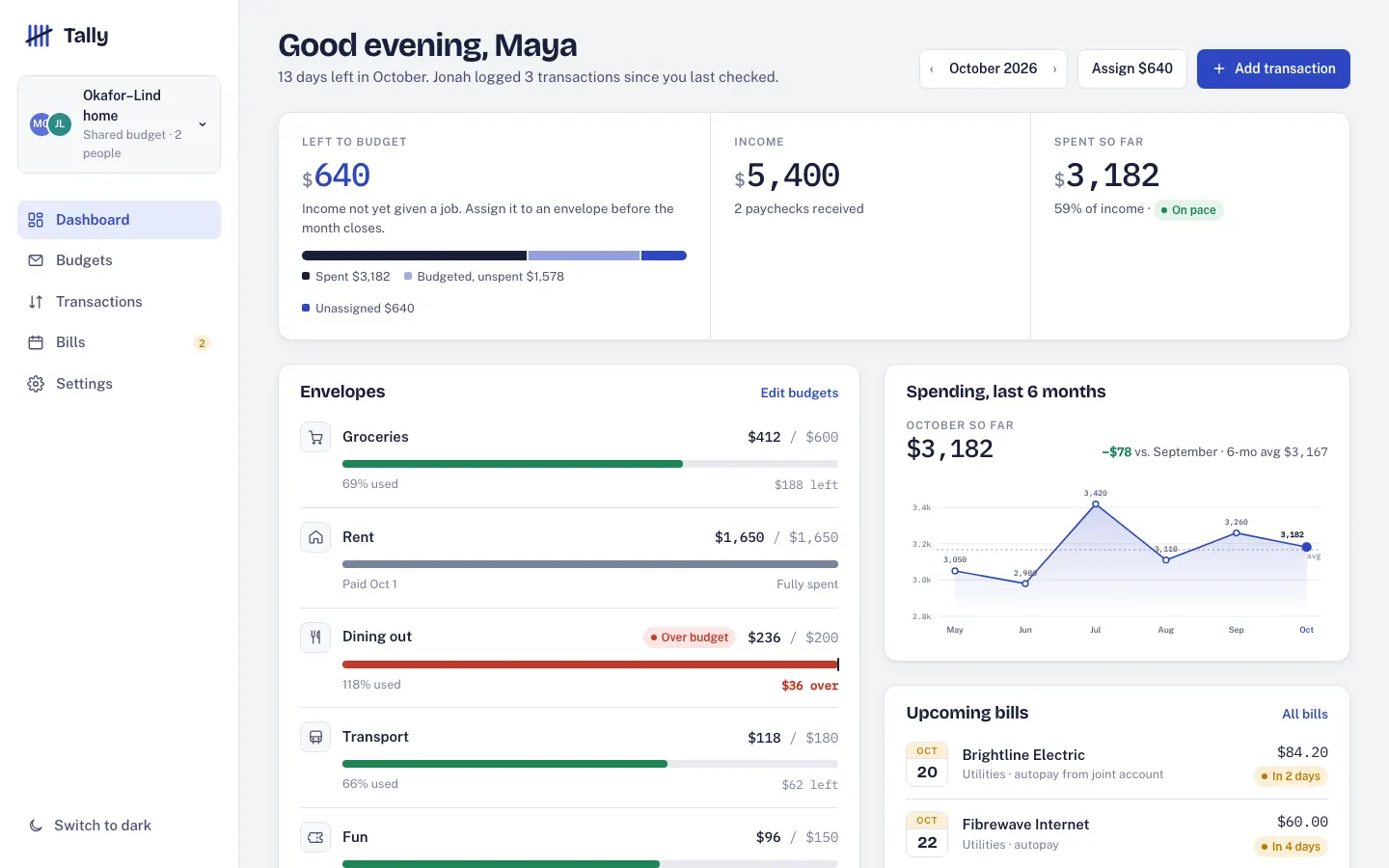The height and width of the screenshot is (868, 1389).
Task: Click the Dining out progress bar
Action: click(590, 665)
